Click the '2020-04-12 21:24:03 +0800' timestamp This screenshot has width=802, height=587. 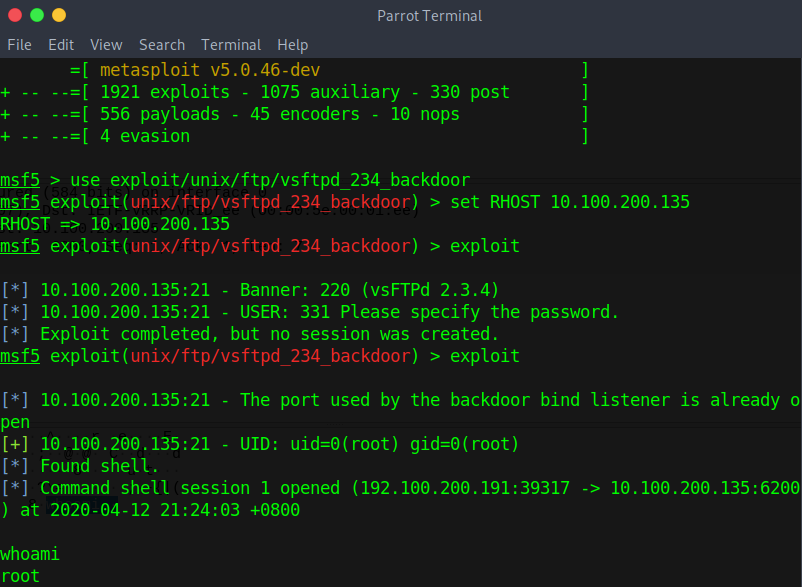click(x=175, y=510)
